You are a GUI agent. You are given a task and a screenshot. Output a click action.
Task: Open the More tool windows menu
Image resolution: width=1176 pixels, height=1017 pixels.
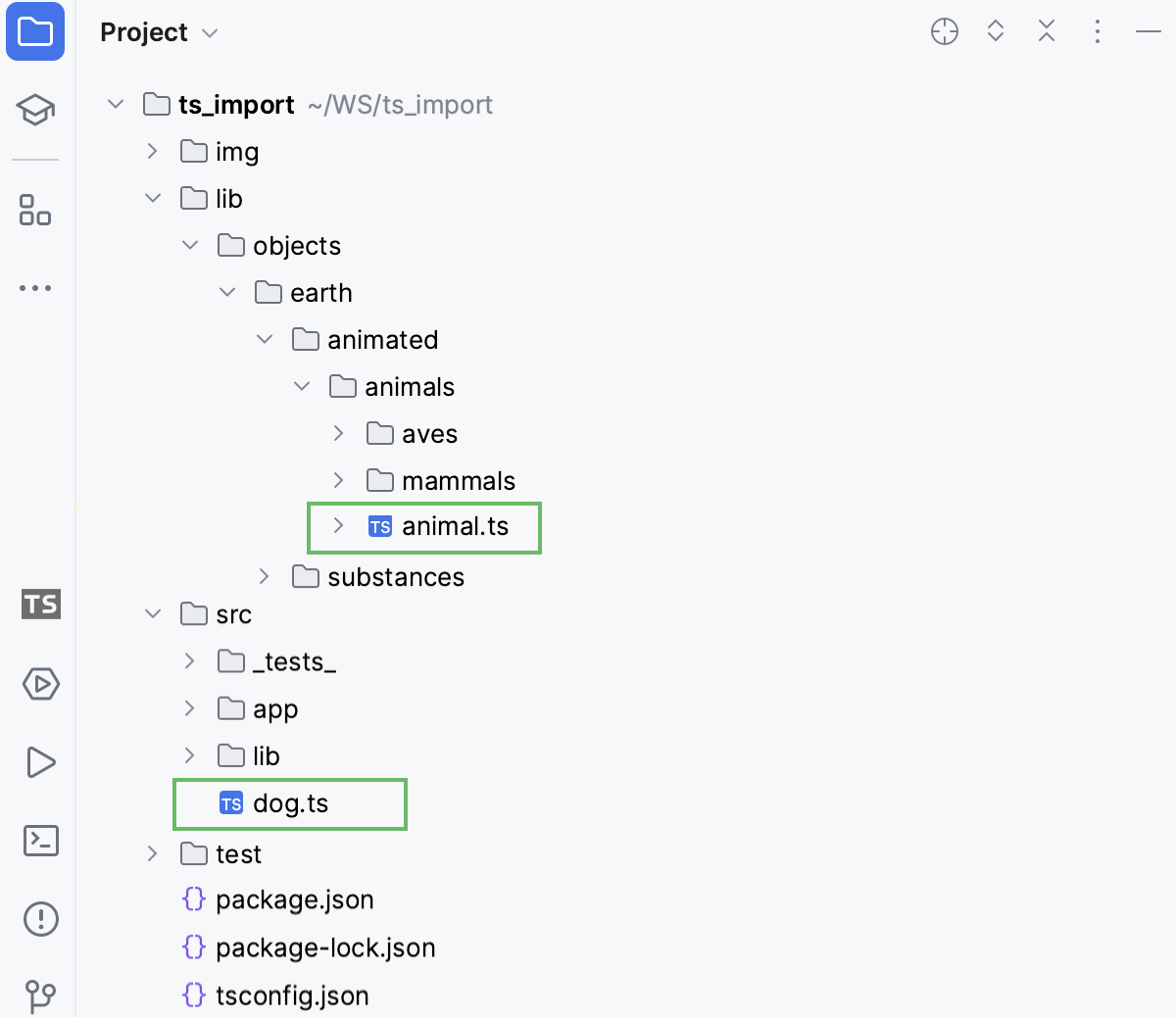click(x=35, y=287)
